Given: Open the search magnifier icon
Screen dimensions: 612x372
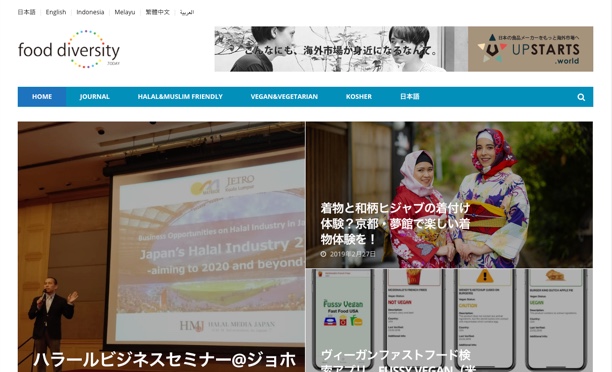Looking at the screenshot, I should click(581, 97).
